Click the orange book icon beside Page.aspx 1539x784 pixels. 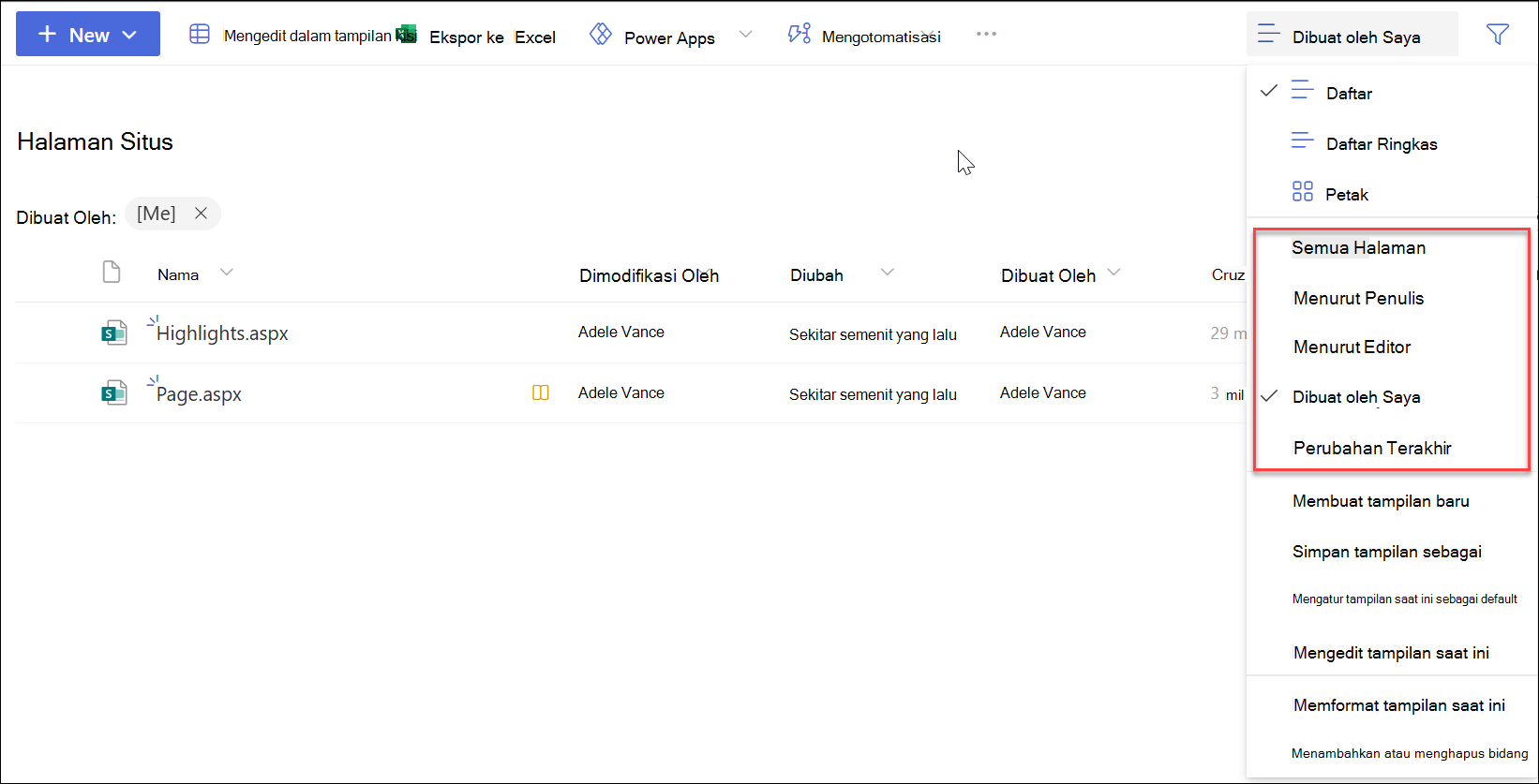[541, 393]
